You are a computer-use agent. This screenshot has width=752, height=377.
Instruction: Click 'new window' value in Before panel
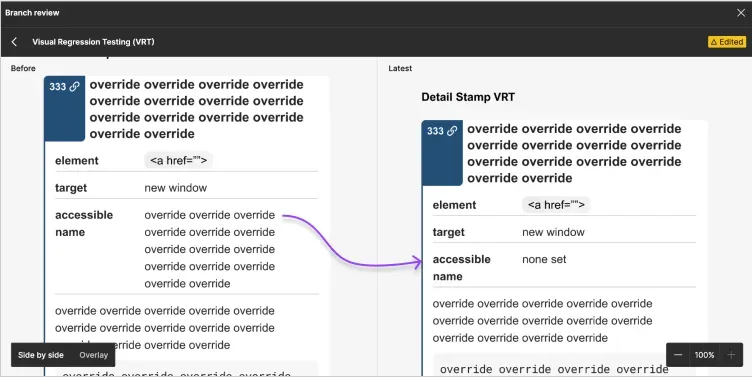[176, 188]
